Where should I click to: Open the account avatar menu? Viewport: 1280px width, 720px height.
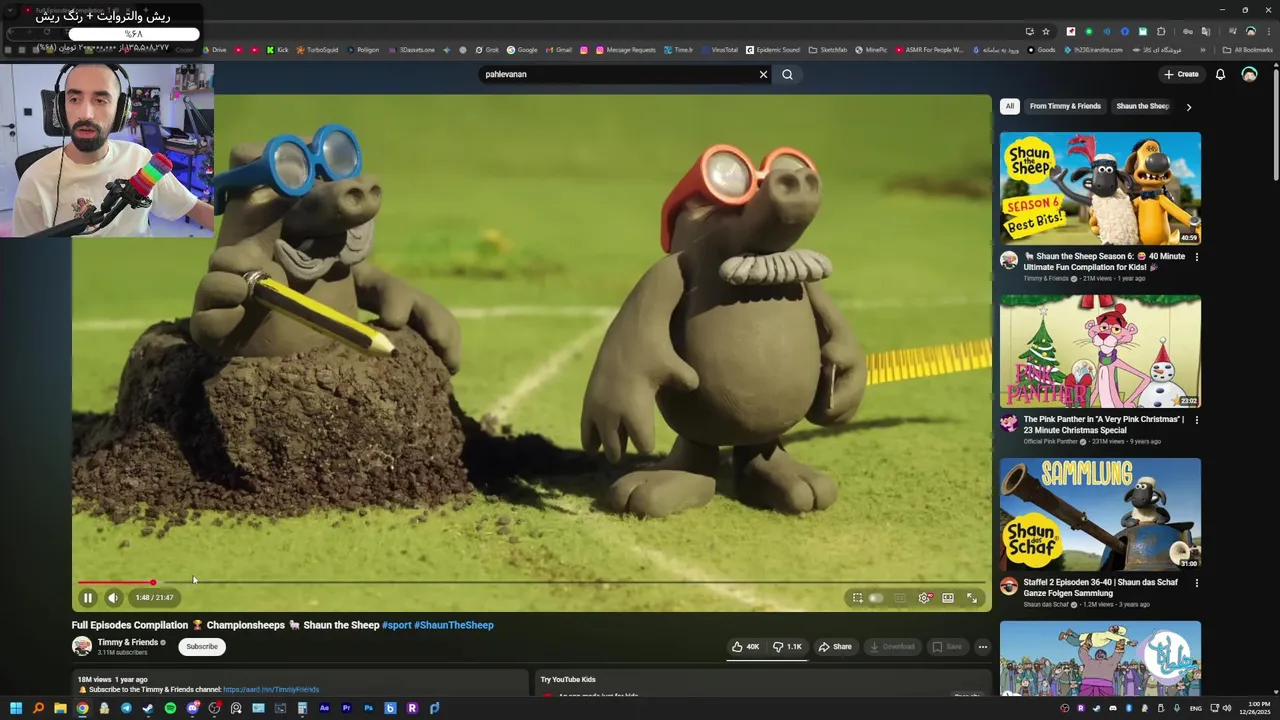click(x=1249, y=74)
